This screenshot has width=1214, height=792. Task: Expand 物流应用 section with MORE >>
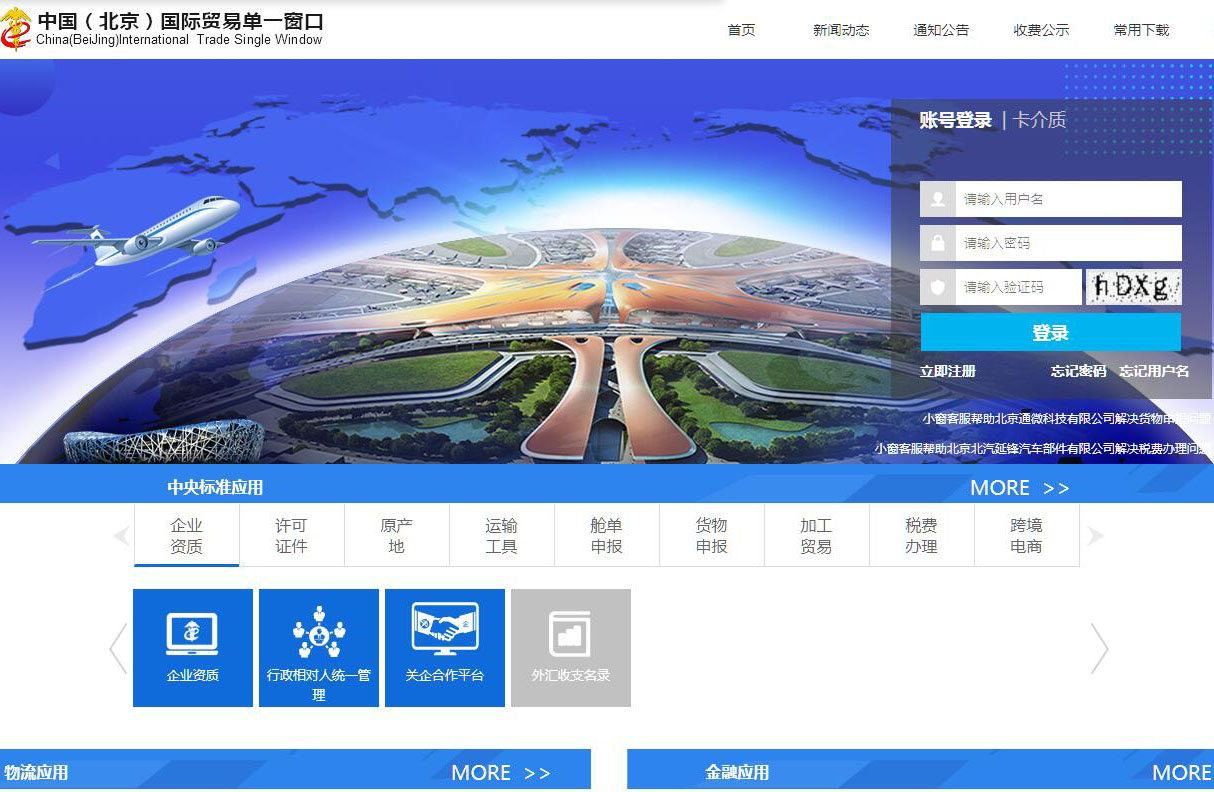pos(500,772)
